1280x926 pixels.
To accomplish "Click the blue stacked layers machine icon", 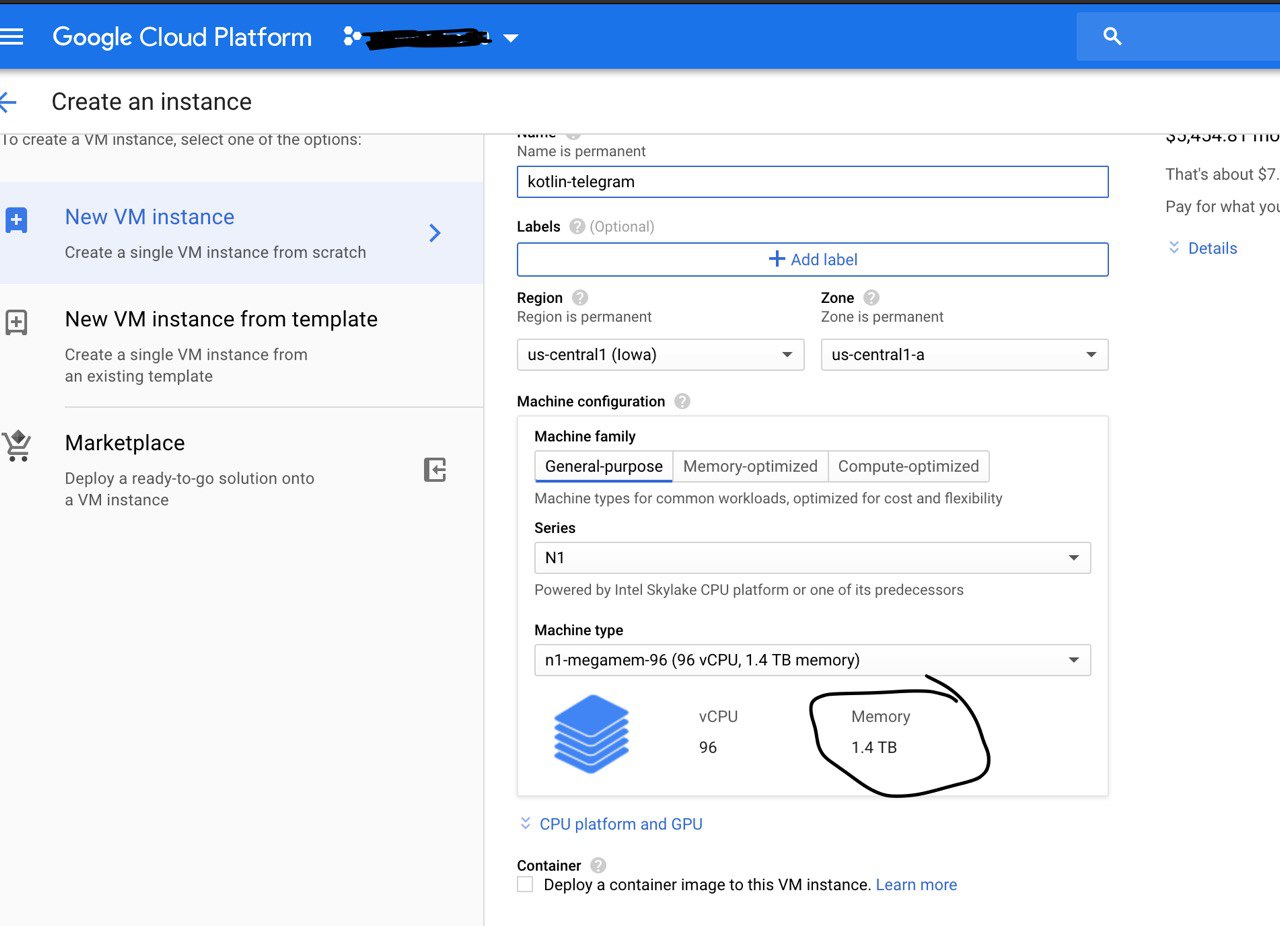I will pos(591,733).
